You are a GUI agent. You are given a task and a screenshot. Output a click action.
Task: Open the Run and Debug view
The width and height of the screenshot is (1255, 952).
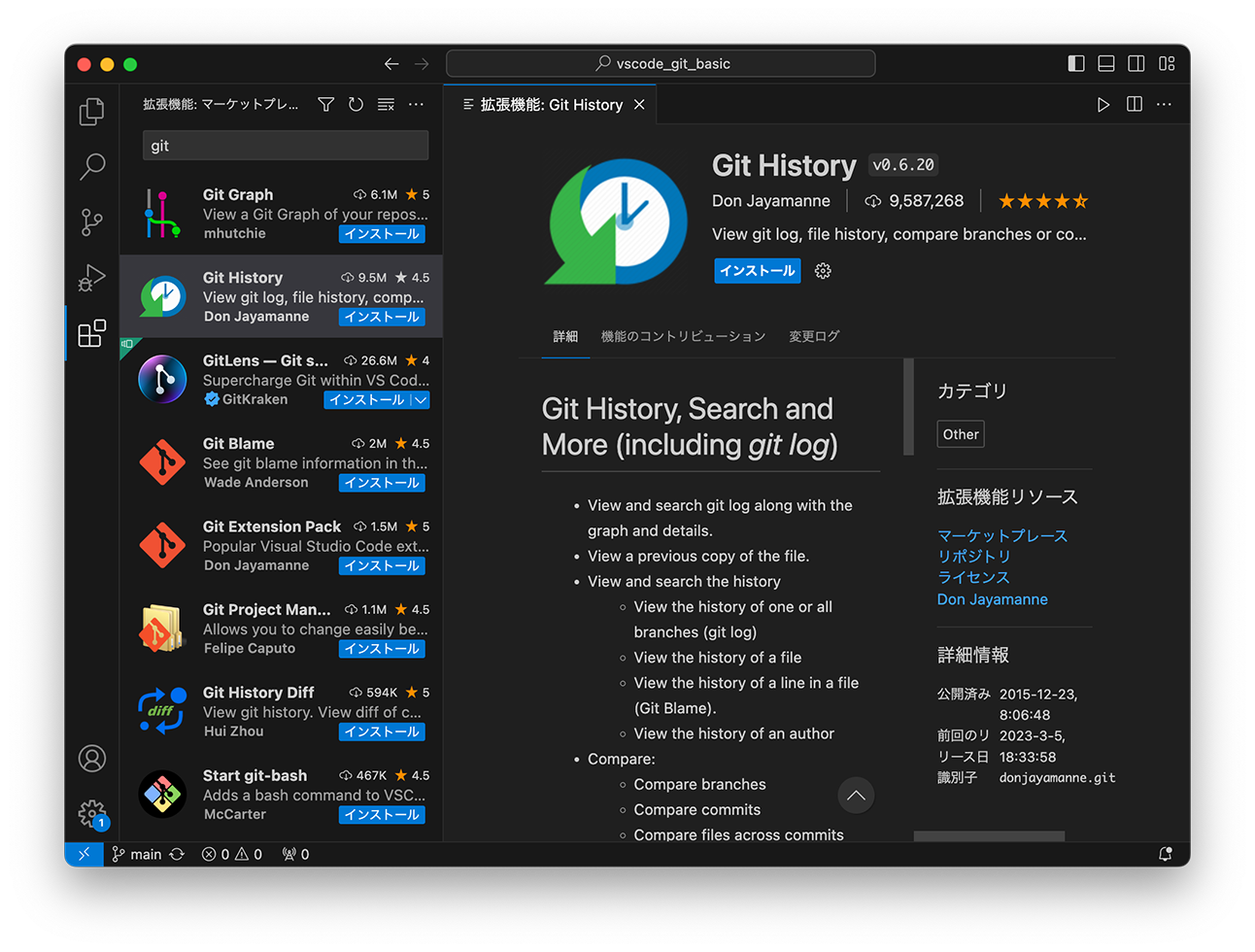coord(91,277)
